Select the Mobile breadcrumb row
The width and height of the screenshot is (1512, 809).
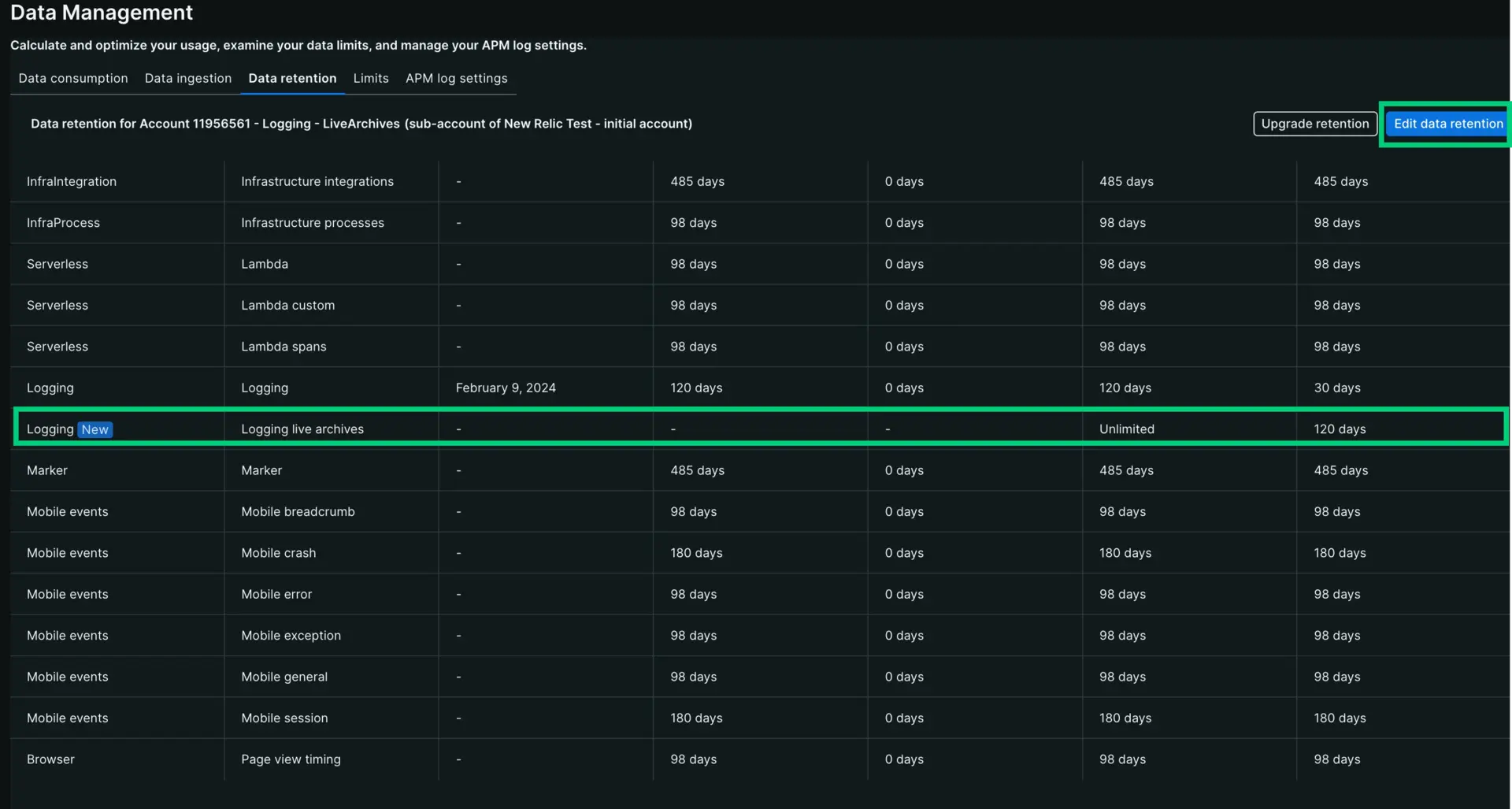(x=298, y=512)
